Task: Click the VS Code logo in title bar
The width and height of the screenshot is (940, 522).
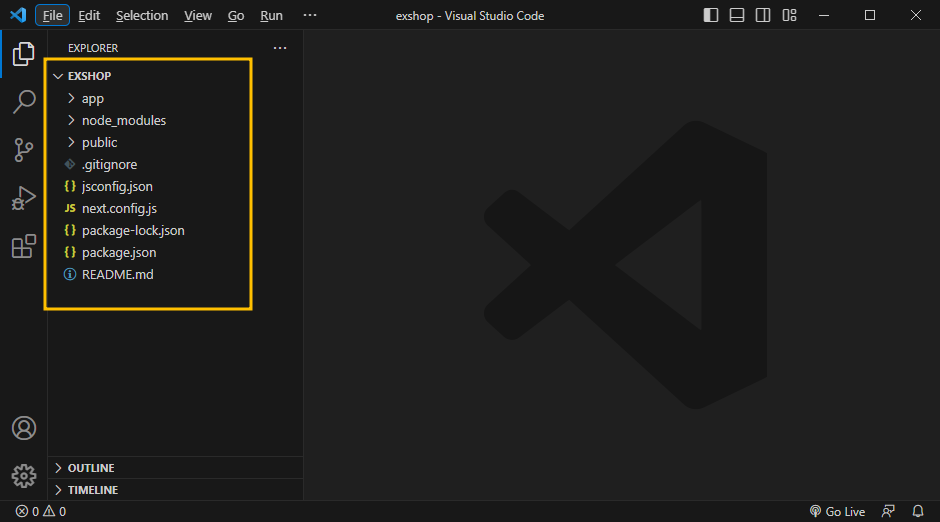Action: [x=18, y=15]
